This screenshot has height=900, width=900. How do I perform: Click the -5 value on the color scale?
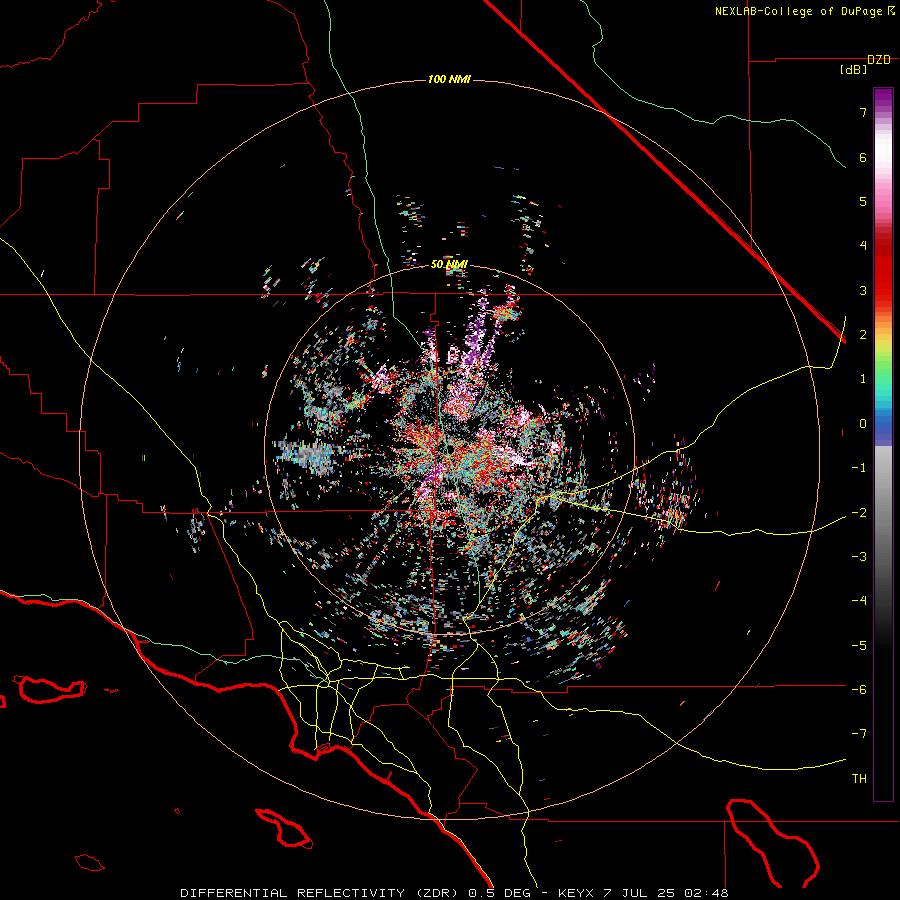(859, 646)
